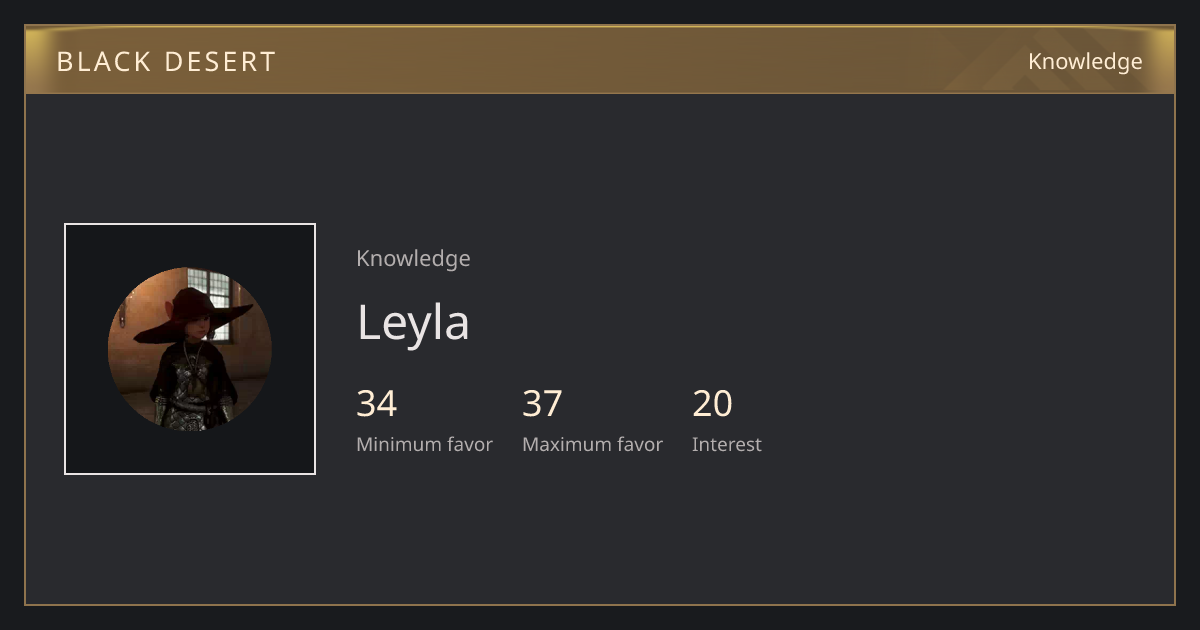Select the interest value 20
Image resolution: width=1200 pixels, height=630 pixels.
(x=712, y=404)
